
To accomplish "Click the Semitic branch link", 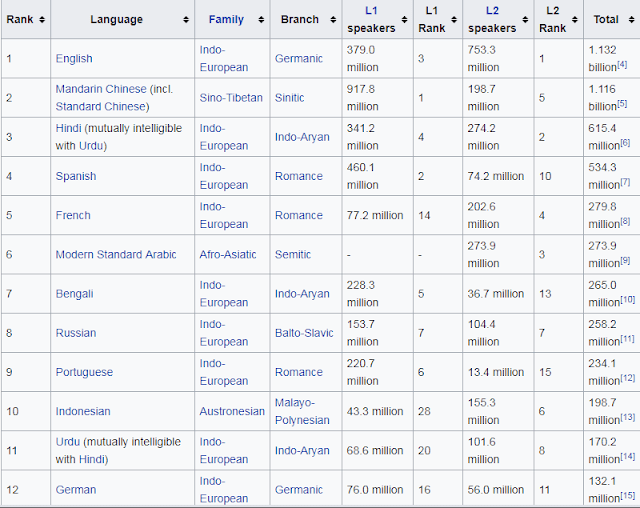I will [x=294, y=255].
